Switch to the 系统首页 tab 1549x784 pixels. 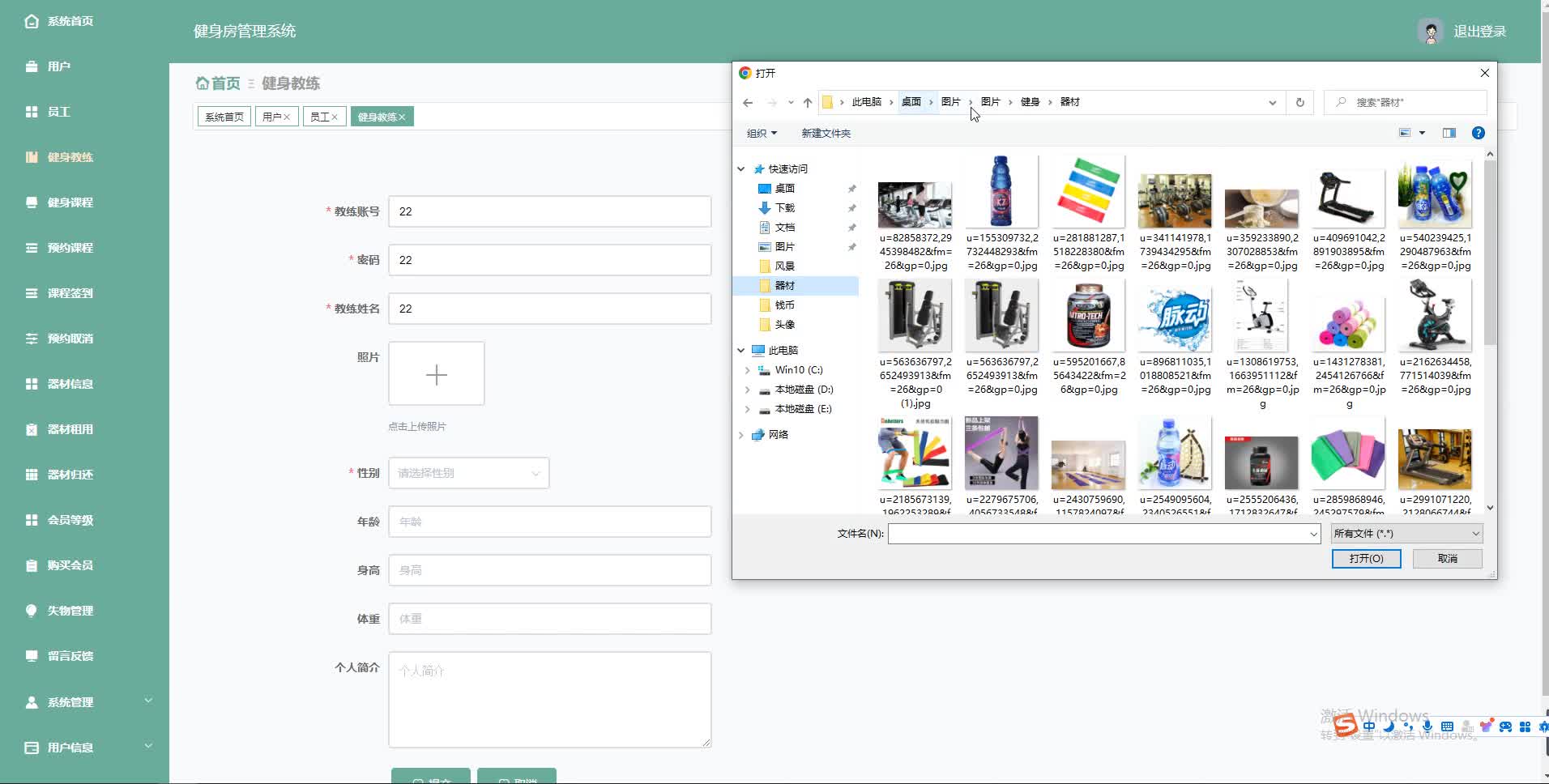tap(224, 117)
